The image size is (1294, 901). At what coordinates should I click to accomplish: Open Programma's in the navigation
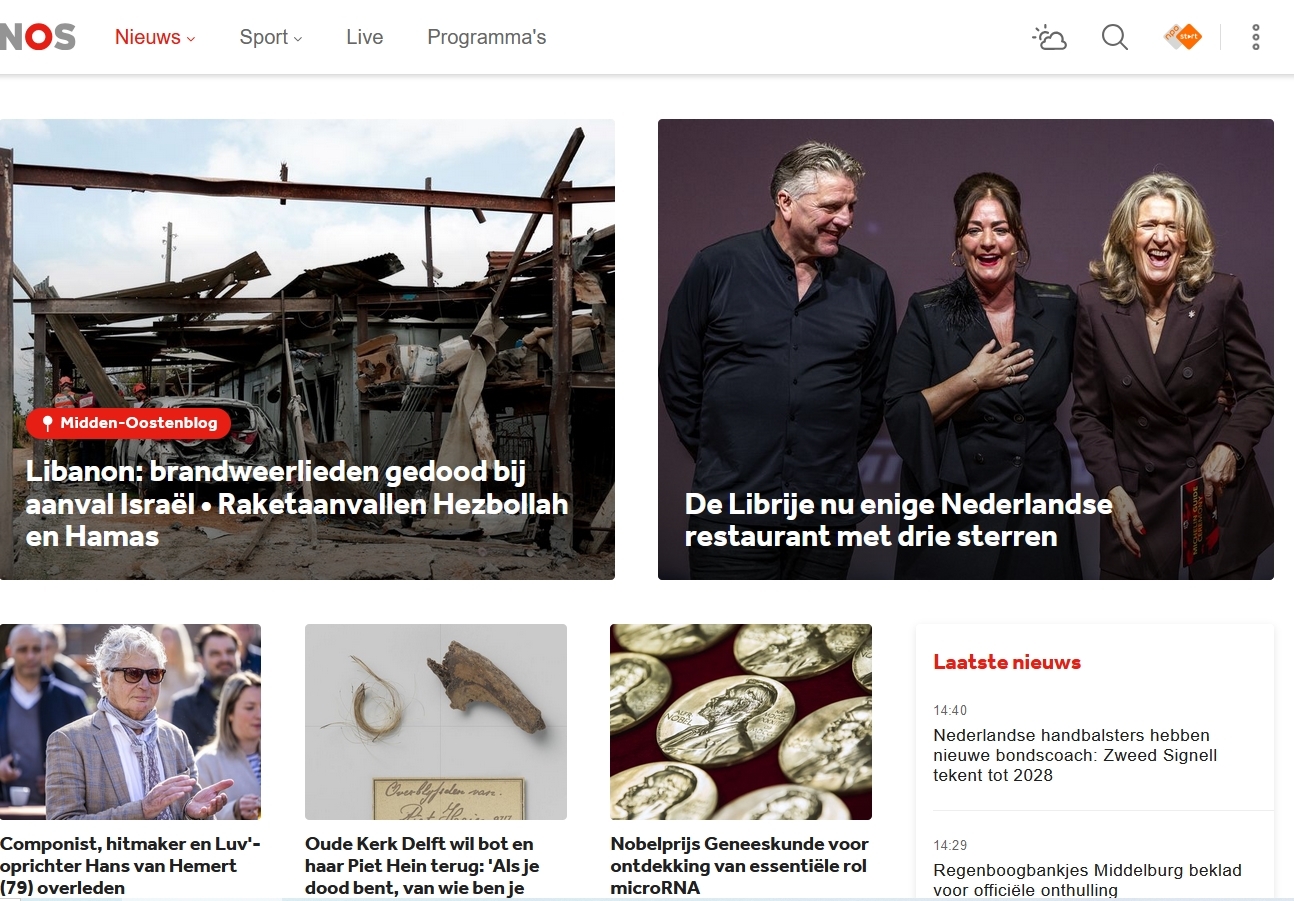(487, 38)
